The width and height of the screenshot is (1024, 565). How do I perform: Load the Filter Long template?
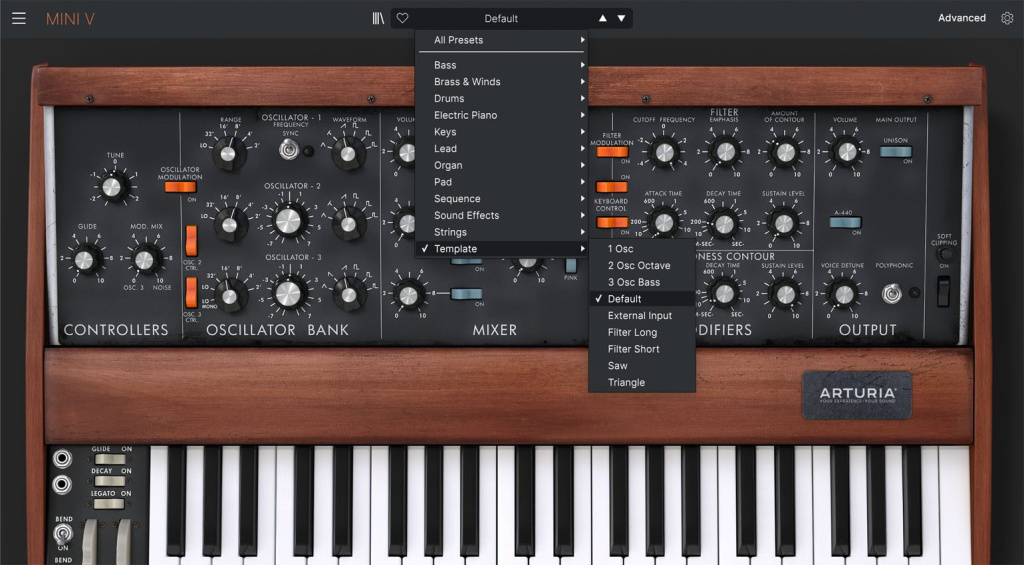[x=642, y=332]
